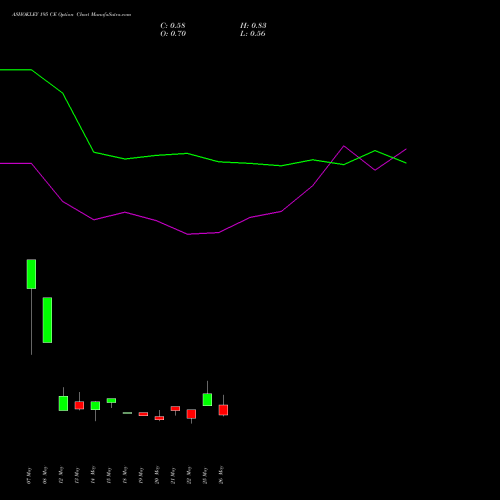Screen dimensions: 500x500
Task: Click the close value C: 0.58
Action: tap(173, 26)
